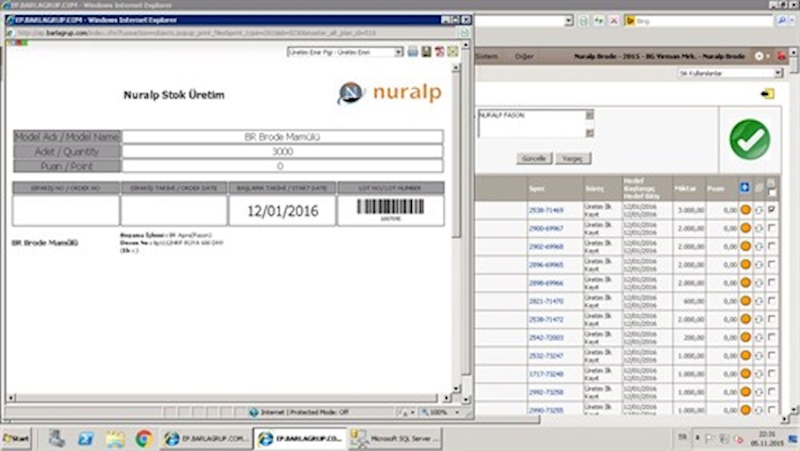Click the Stop (red X) button in main browser
The height and width of the screenshot is (451, 800).
(614, 21)
